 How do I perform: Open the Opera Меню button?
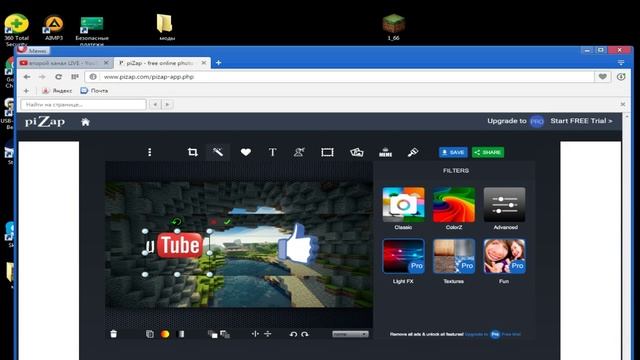(x=33, y=51)
